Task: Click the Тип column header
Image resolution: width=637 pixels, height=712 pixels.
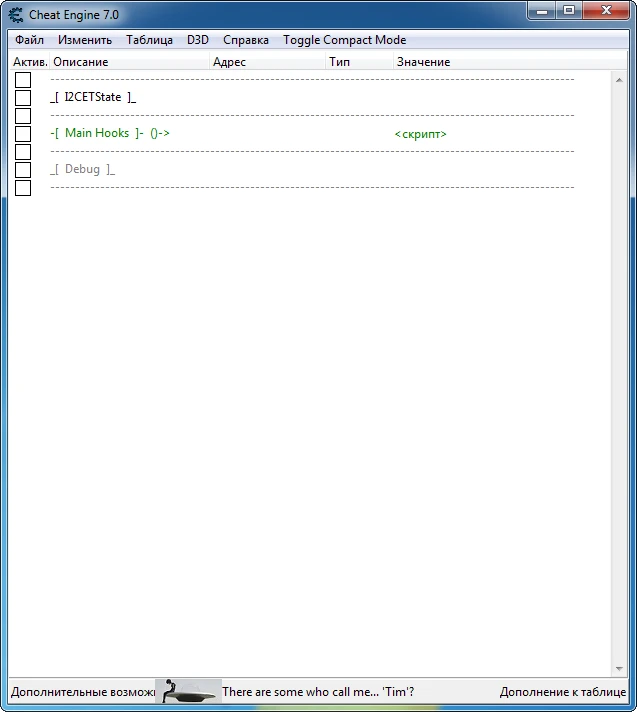Action: click(360, 62)
